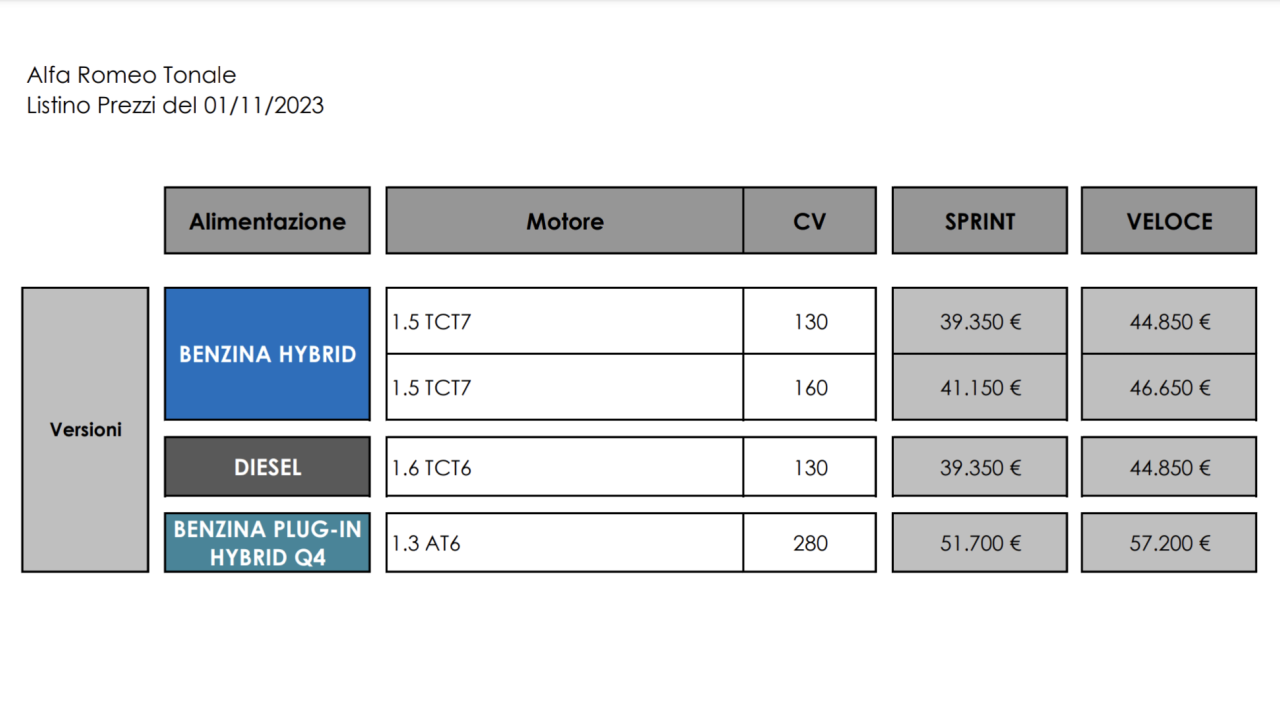Screen dimensions: 1280x704
Task: Click the Diesel row 44.850 € price
Action: point(1168,467)
